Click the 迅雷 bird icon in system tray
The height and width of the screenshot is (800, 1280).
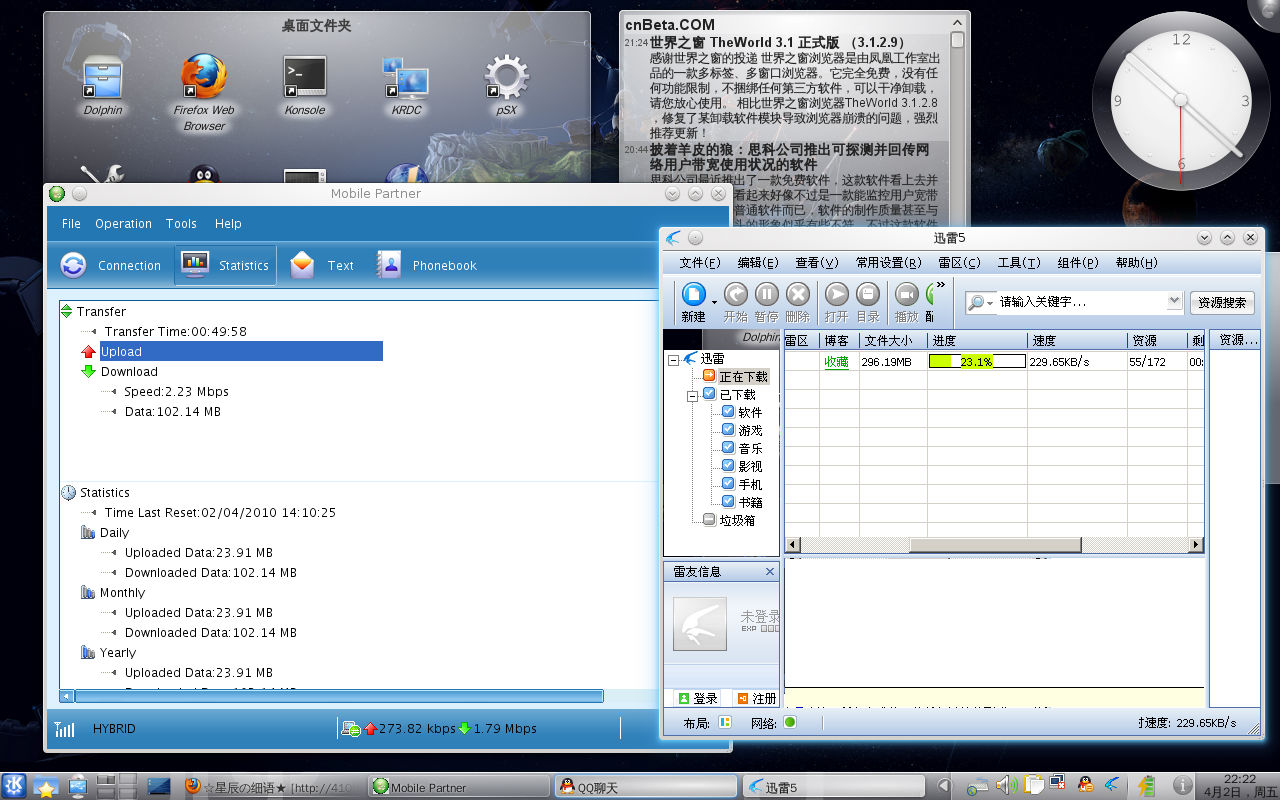point(1111,786)
